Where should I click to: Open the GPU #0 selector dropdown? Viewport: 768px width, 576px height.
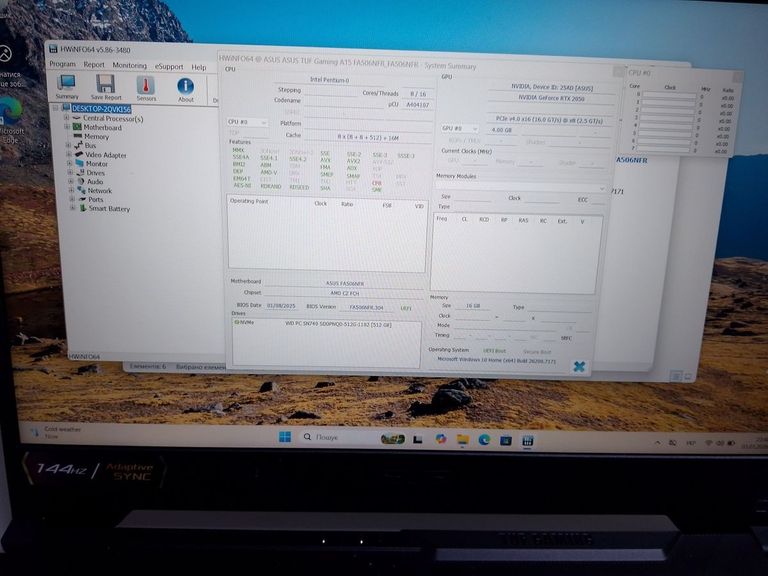click(460, 128)
